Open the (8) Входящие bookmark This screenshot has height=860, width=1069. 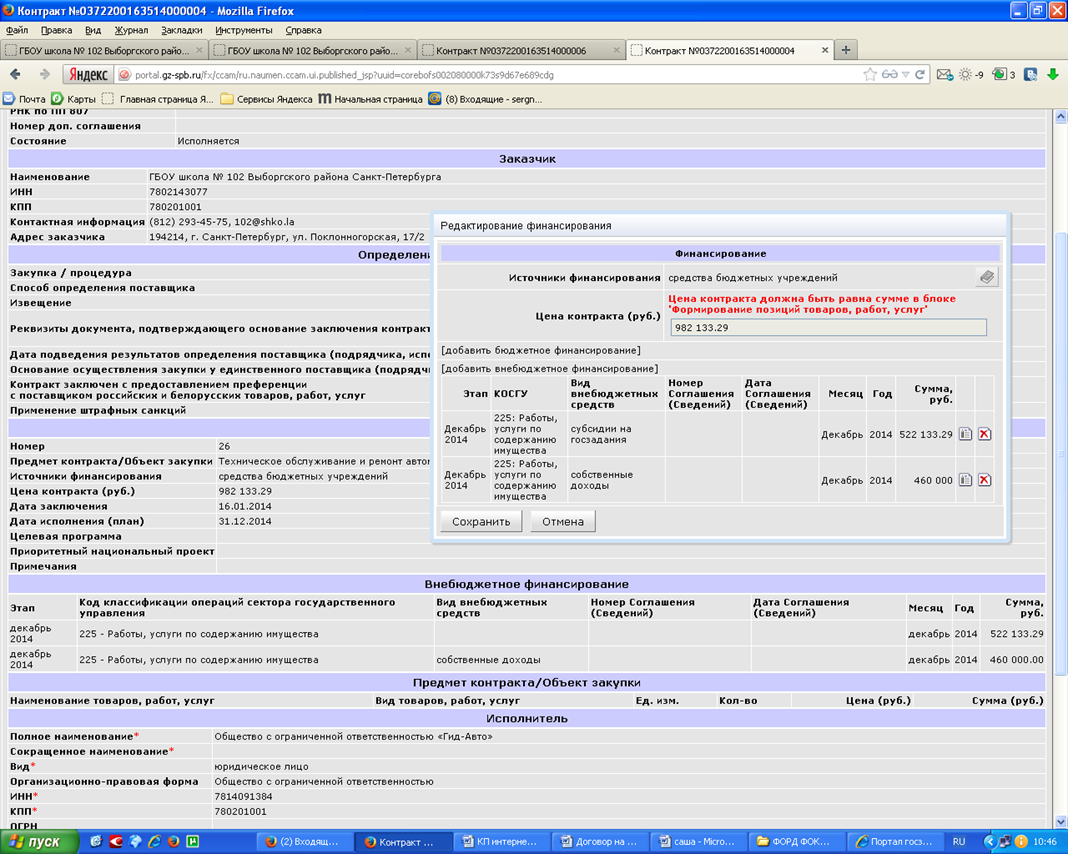pyautogui.click(x=485, y=99)
